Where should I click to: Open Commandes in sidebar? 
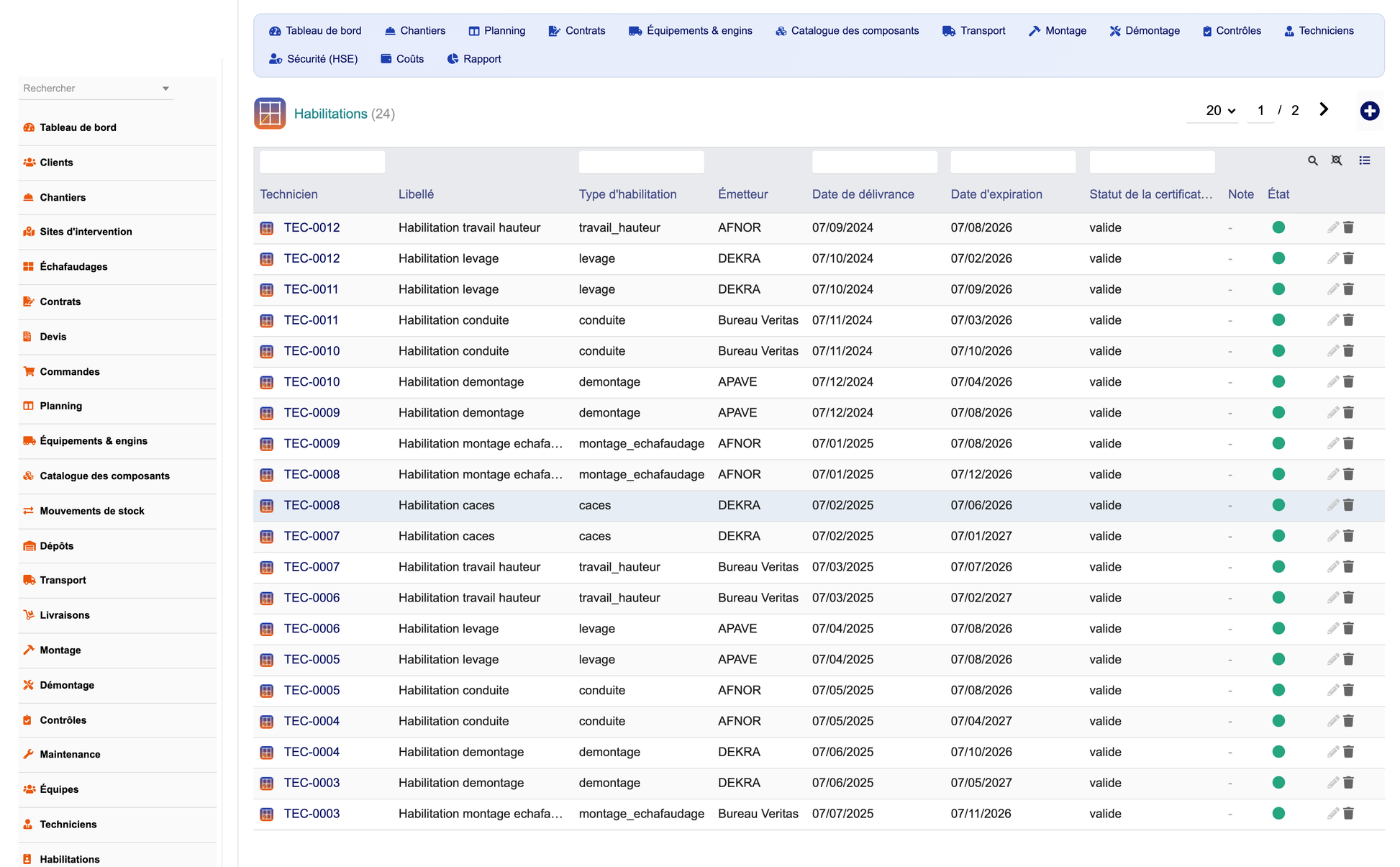[x=69, y=372]
